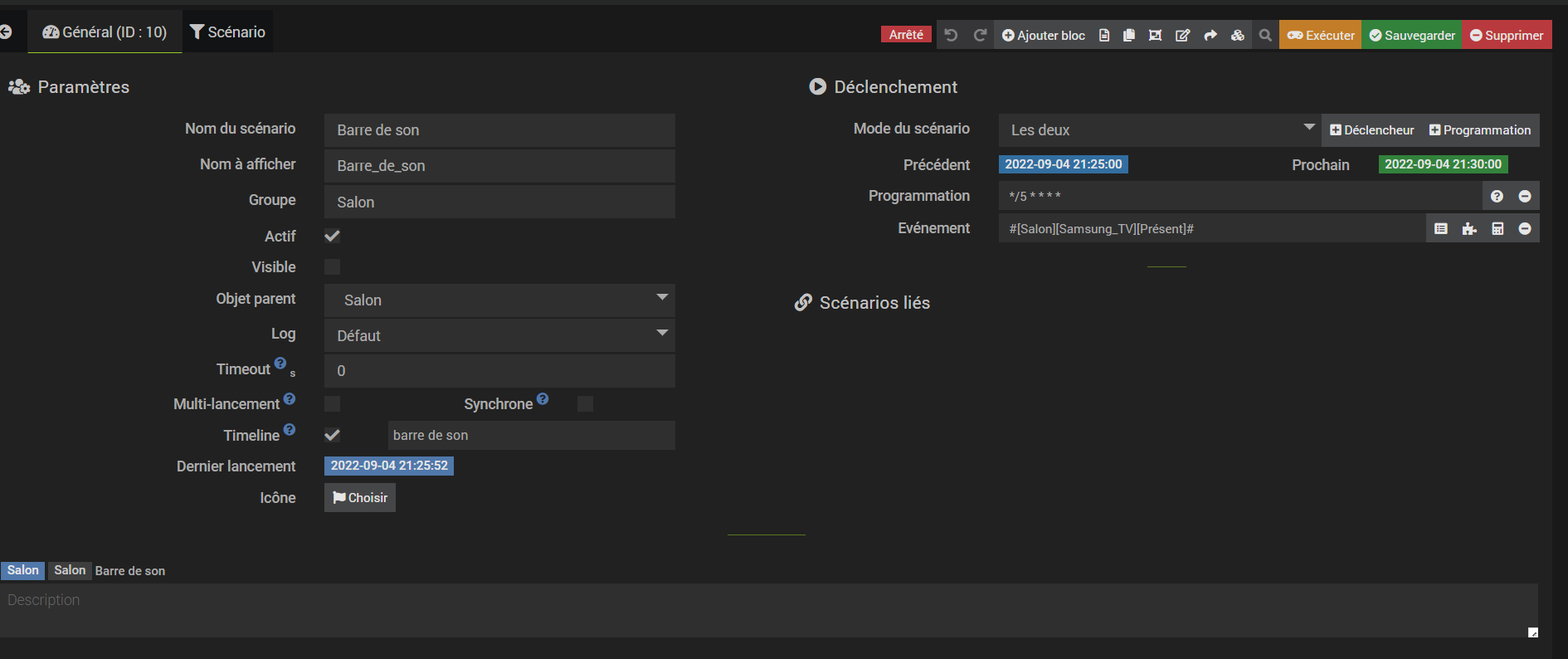The width and height of the screenshot is (1568, 659).
Task: Enable the Synchrone checkbox
Action: 585,403
